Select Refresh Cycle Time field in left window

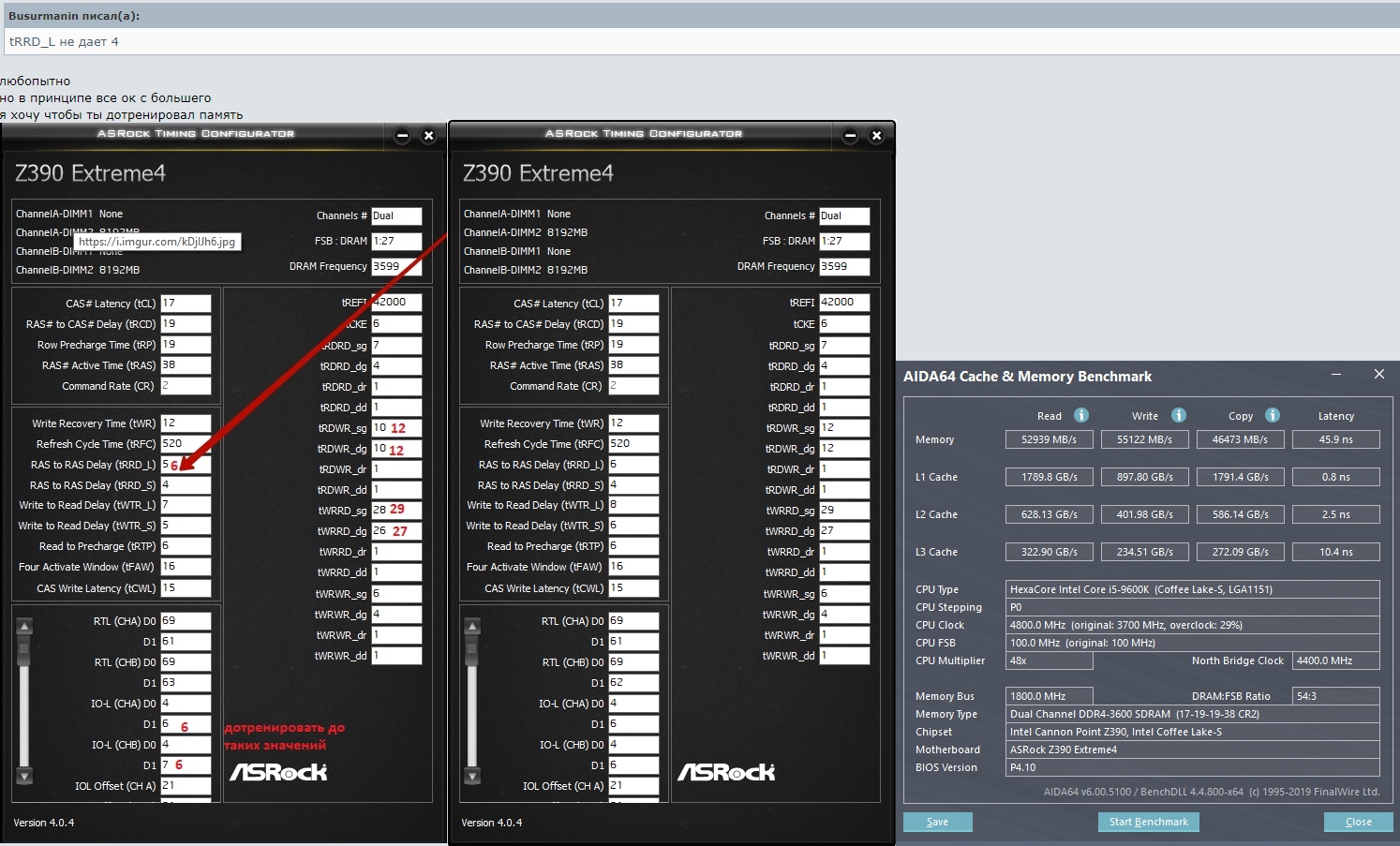pyautogui.click(x=186, y=444)
